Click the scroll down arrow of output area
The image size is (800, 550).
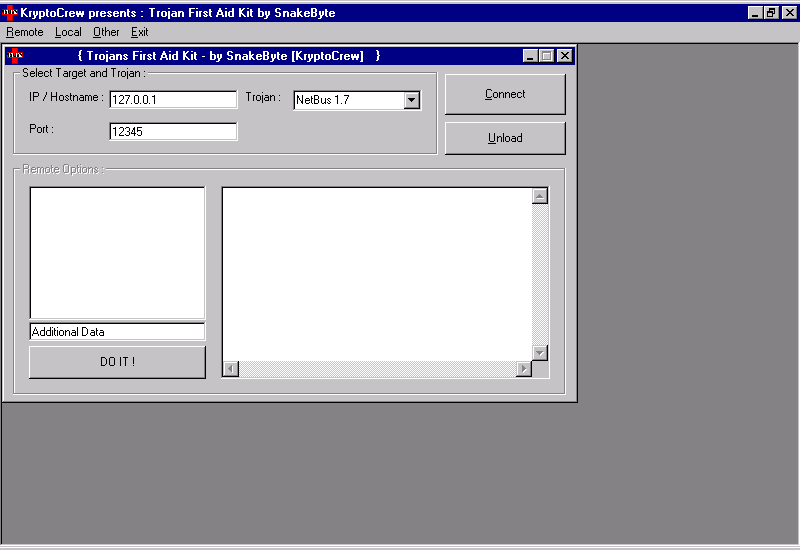(x=540, y=352)
